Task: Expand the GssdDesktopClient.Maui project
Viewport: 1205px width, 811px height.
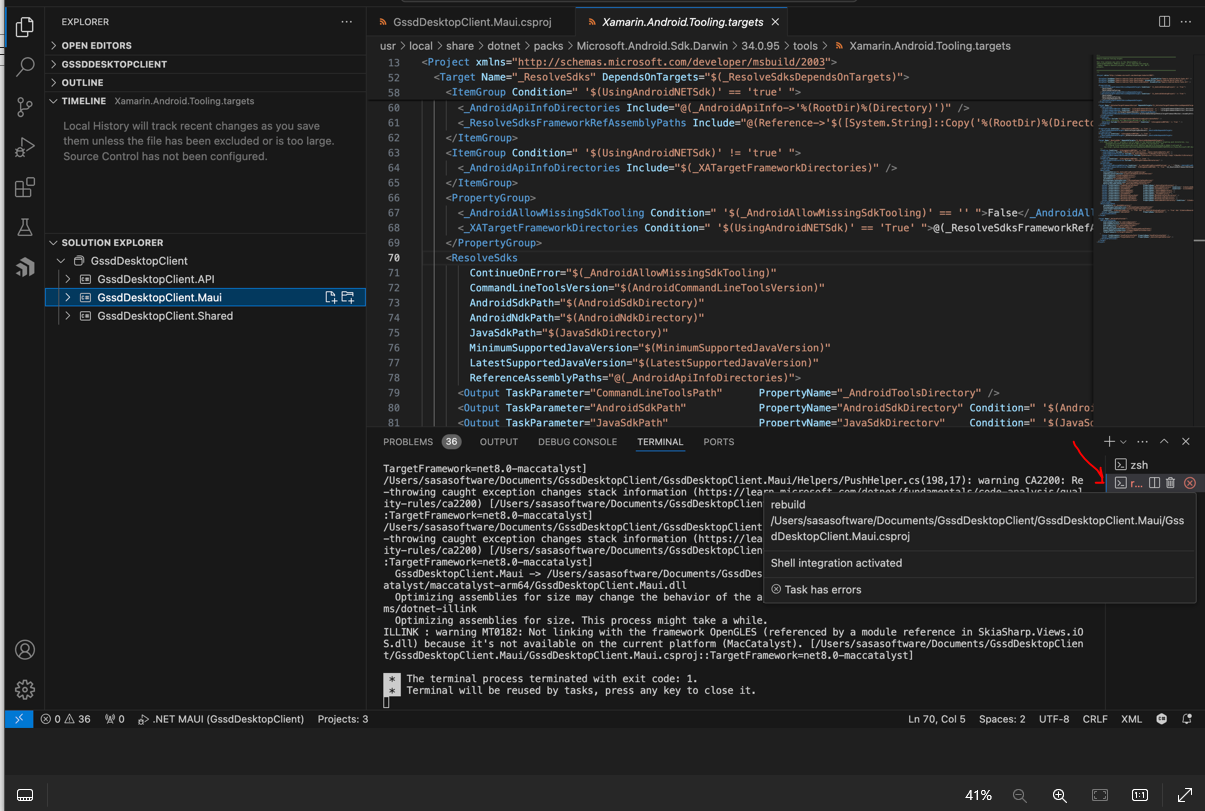Action: 68,297
